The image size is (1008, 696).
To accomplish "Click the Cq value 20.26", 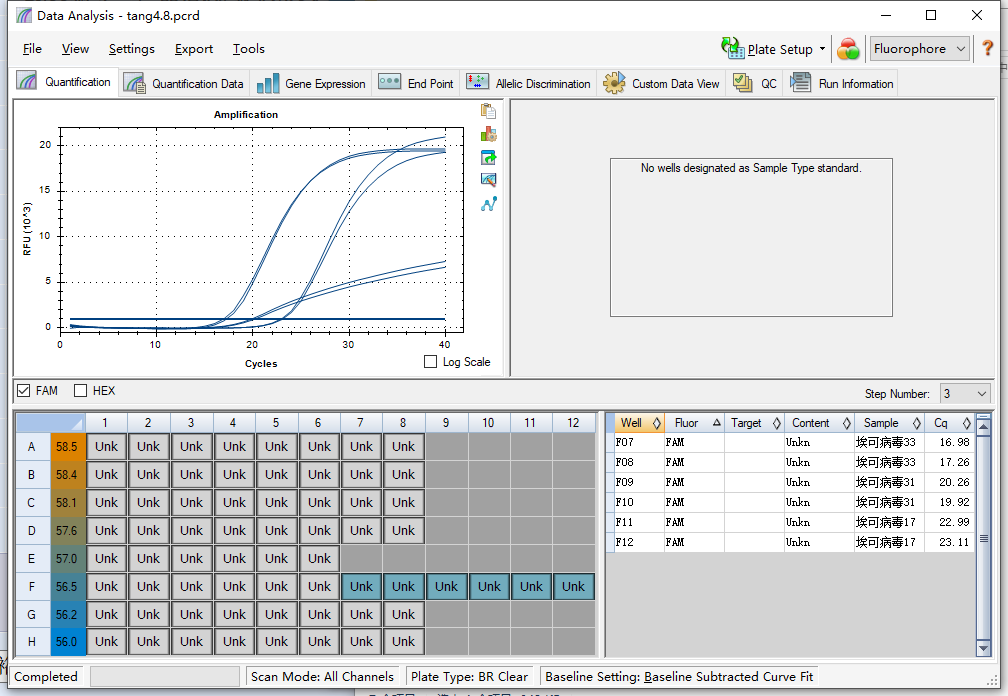I will 953,482.
